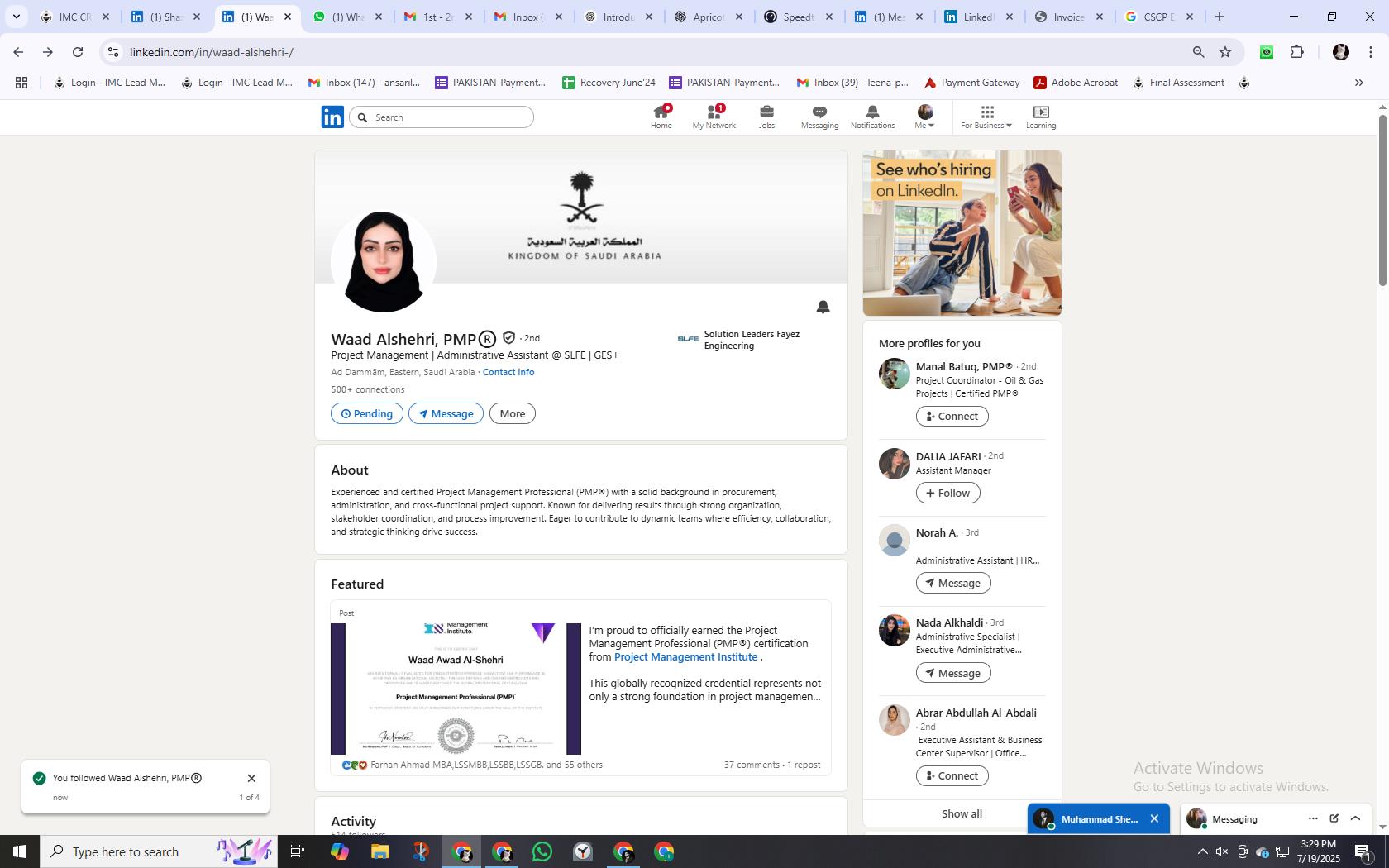
Task: Open My Network icon
Action: (x=714, y=117)
